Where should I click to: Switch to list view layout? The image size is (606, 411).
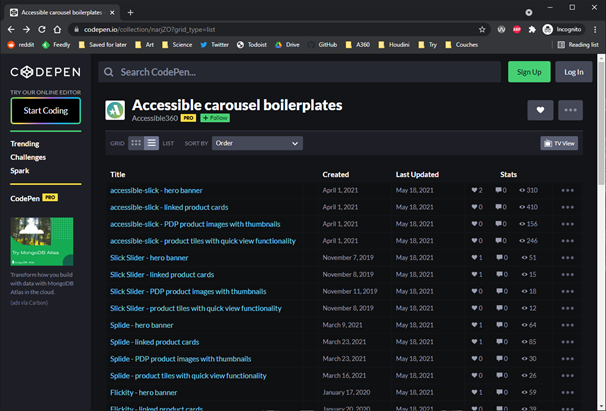(x=151, y=143)
